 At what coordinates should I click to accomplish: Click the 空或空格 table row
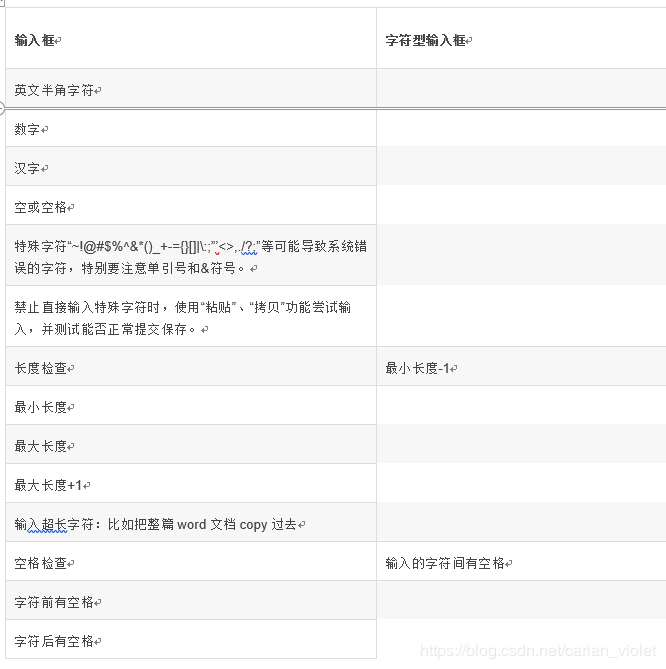tap(42, 207)
